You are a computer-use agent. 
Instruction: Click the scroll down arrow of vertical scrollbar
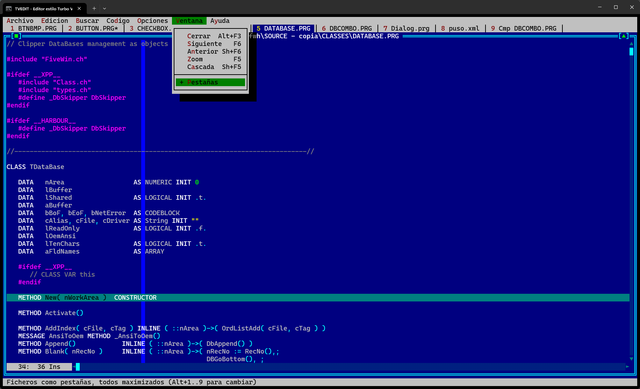[x=631, y=359]
